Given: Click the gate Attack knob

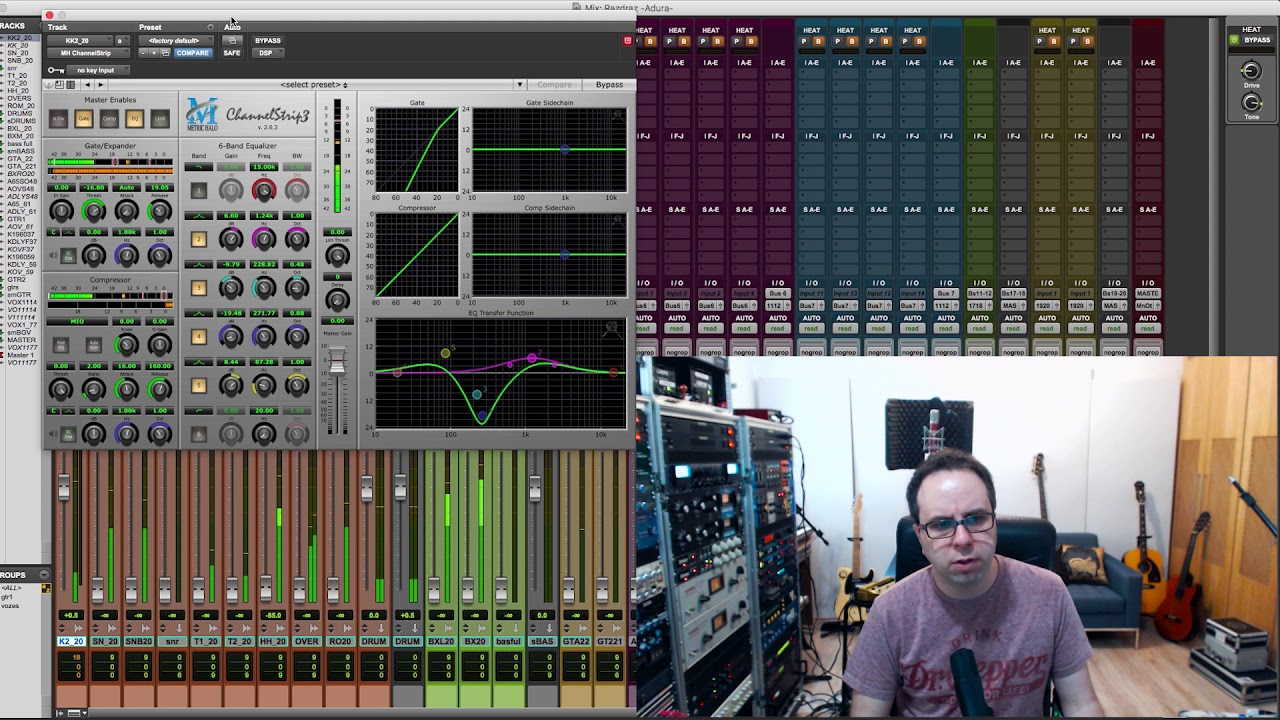Looking at the screenshot, I should tap(127, 211).
